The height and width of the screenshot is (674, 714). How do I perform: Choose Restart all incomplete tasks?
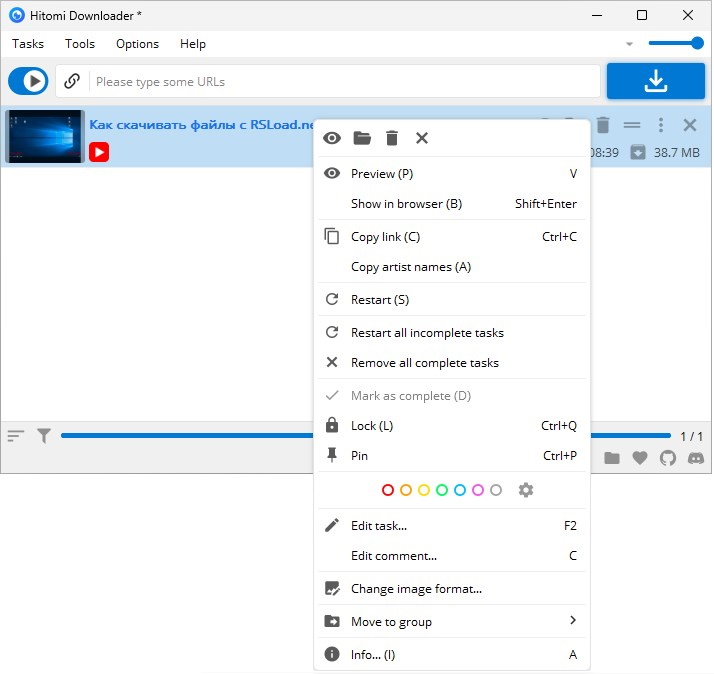pos(451,333)
